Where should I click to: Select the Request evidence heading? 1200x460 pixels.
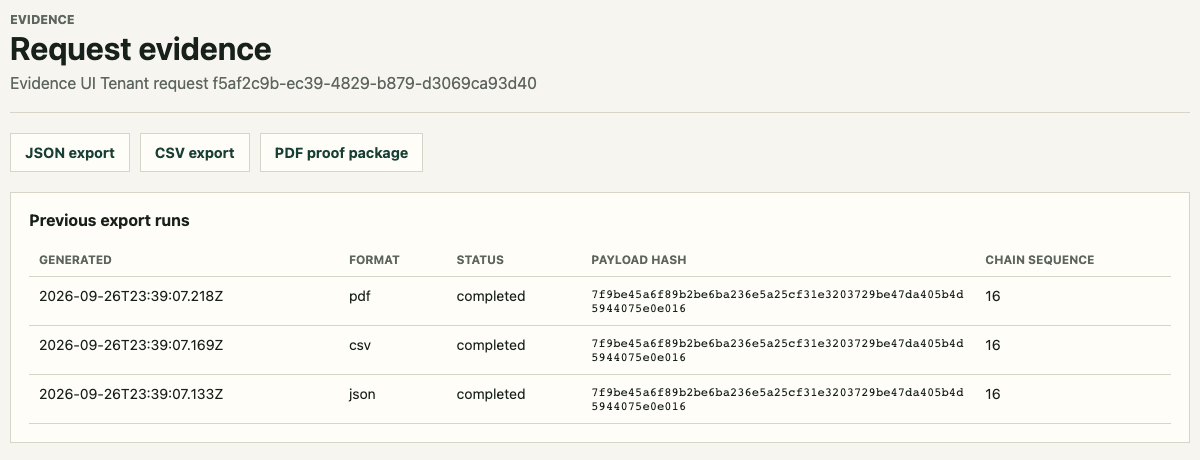141,49
